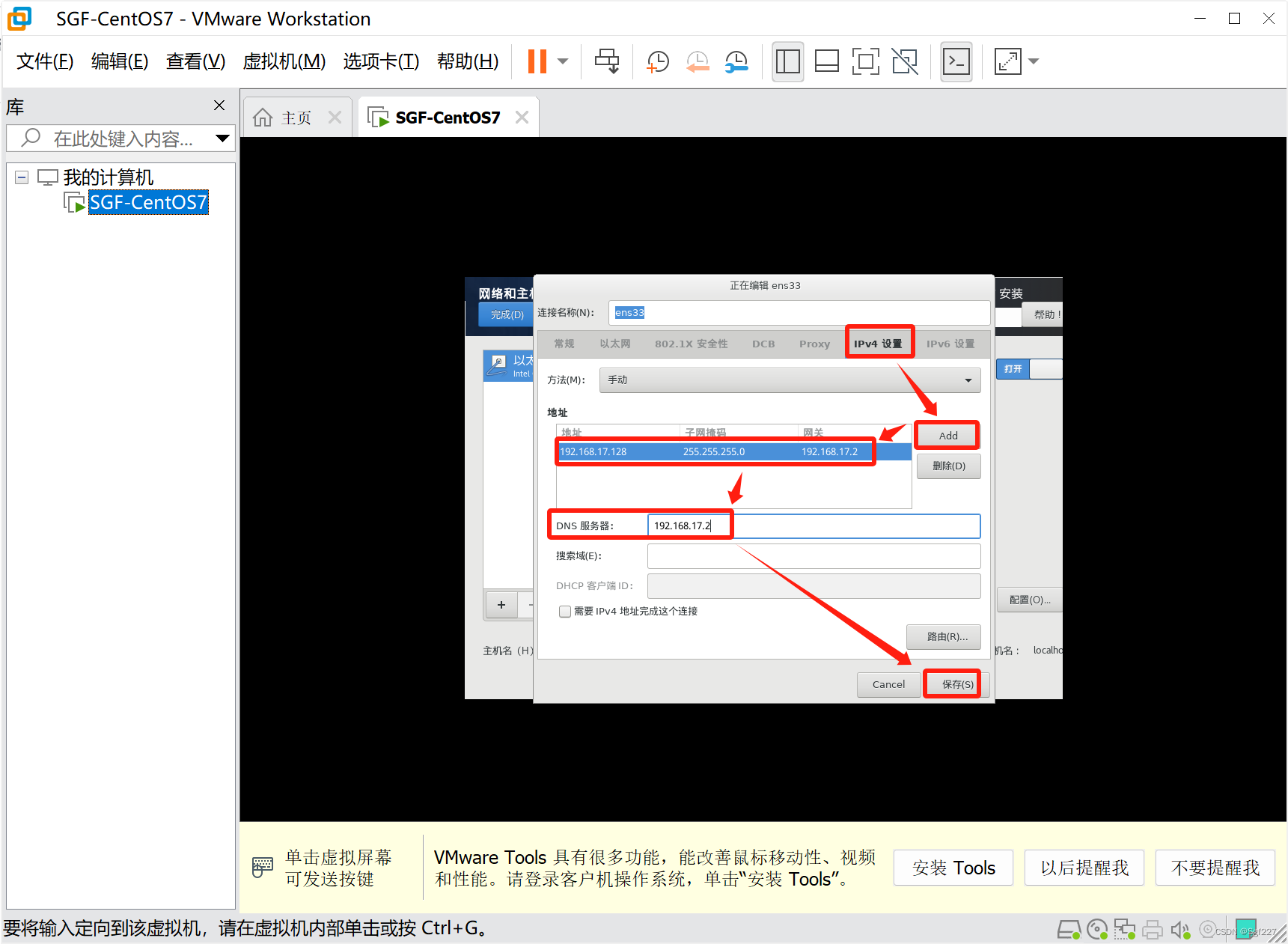This screenshot has height=944, width=1288.
Task: Select the 255.255.255.0 netmask cell
Action: click(714, 451)
